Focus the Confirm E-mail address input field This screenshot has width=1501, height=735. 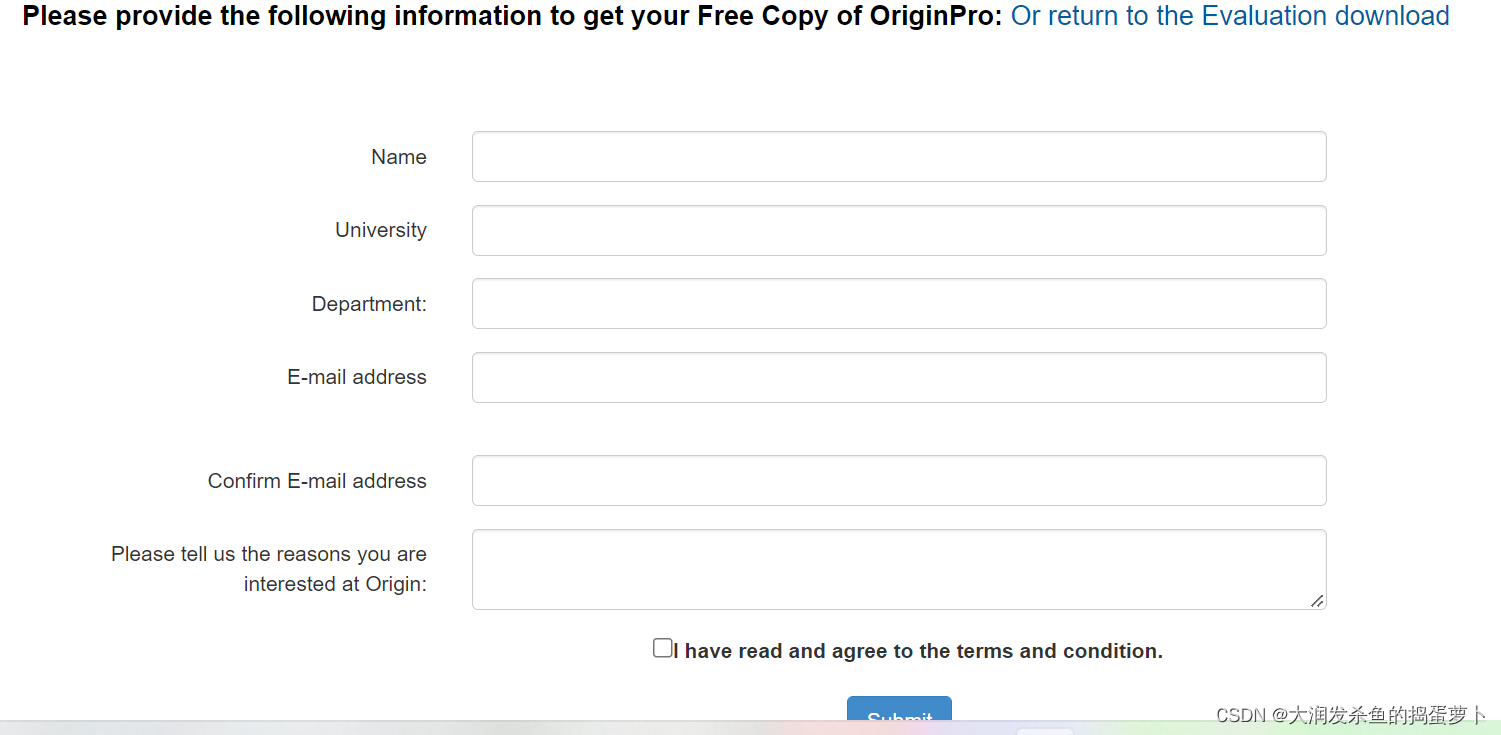898,480
